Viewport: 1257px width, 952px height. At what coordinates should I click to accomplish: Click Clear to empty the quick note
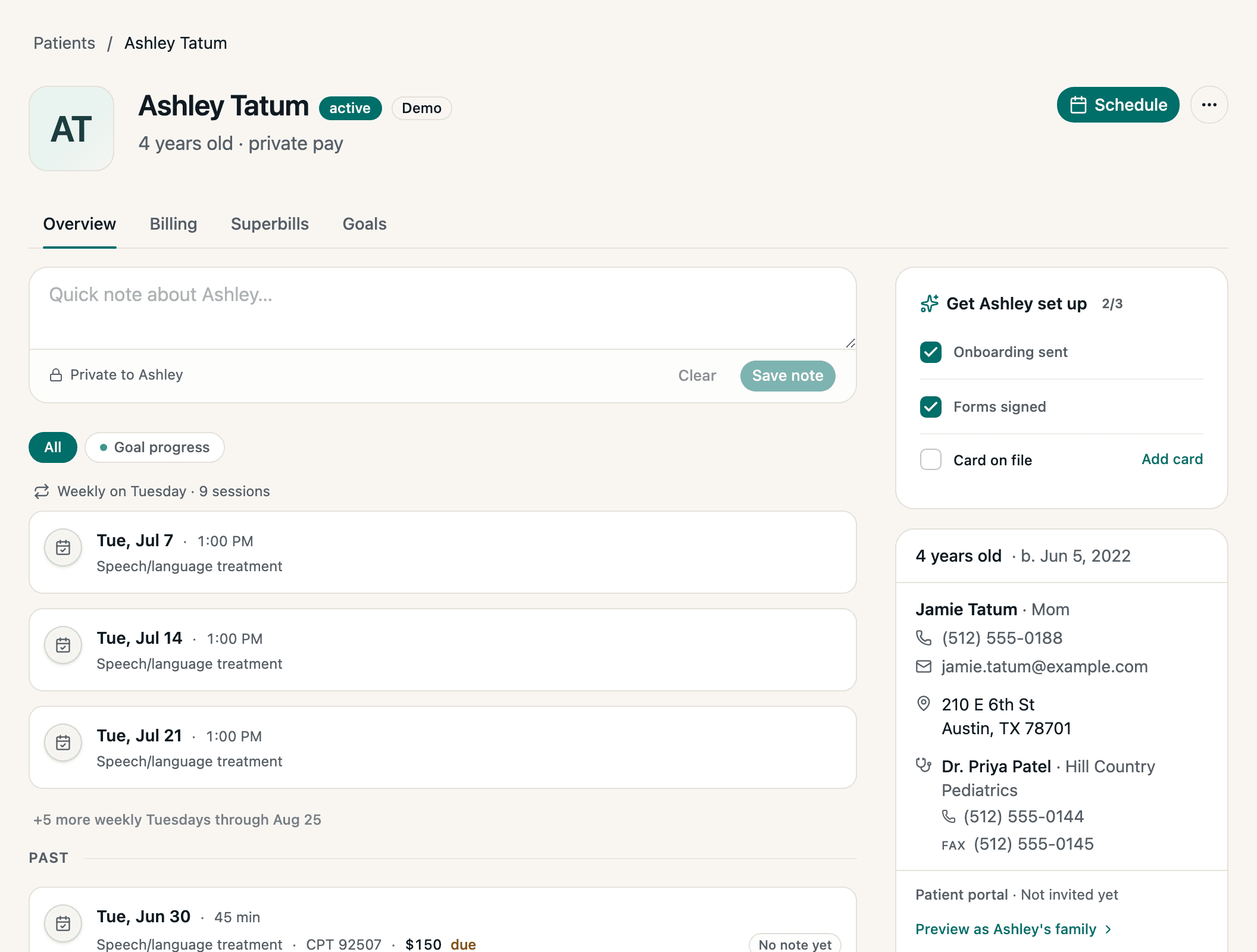(x=697, y=376)
